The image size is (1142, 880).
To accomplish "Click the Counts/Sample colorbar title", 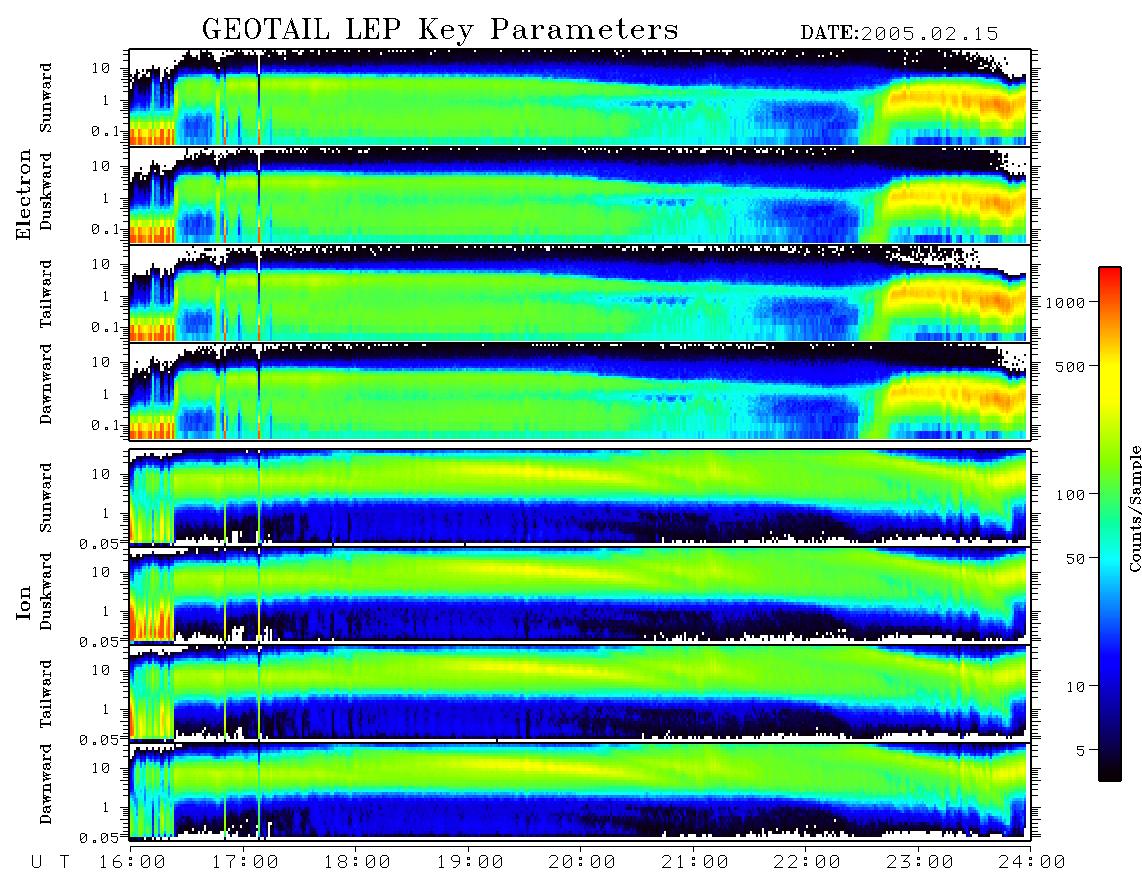I will click(x=1134, y=508).
